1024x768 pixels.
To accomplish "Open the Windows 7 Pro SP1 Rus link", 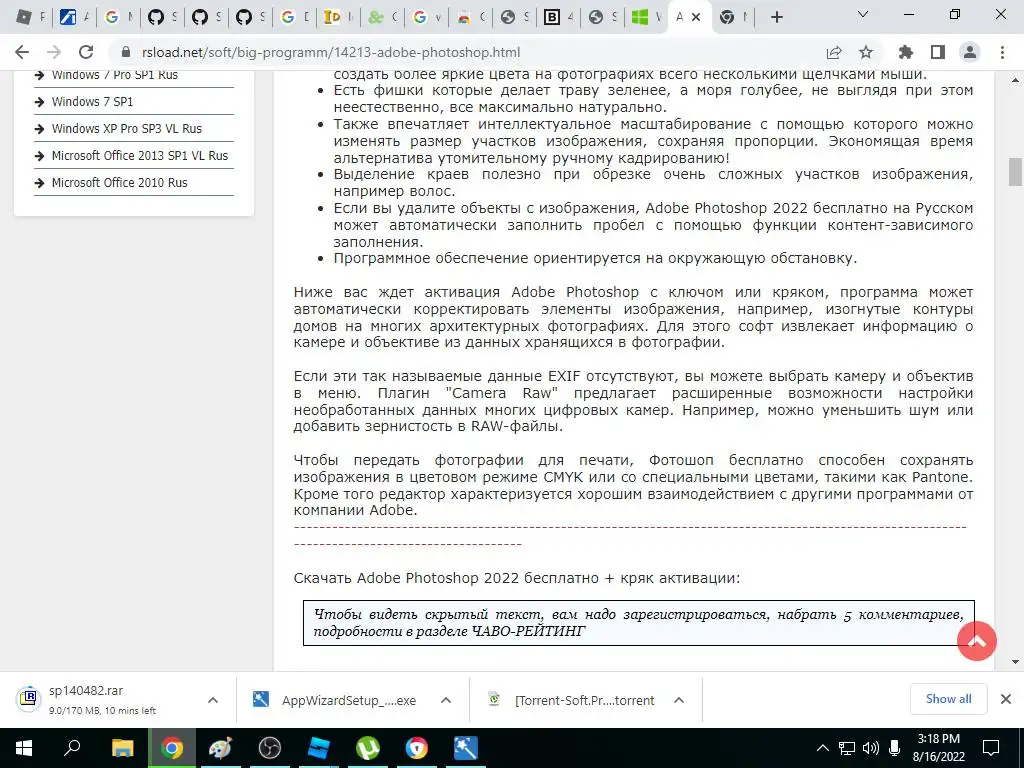I will click(115, 75).
